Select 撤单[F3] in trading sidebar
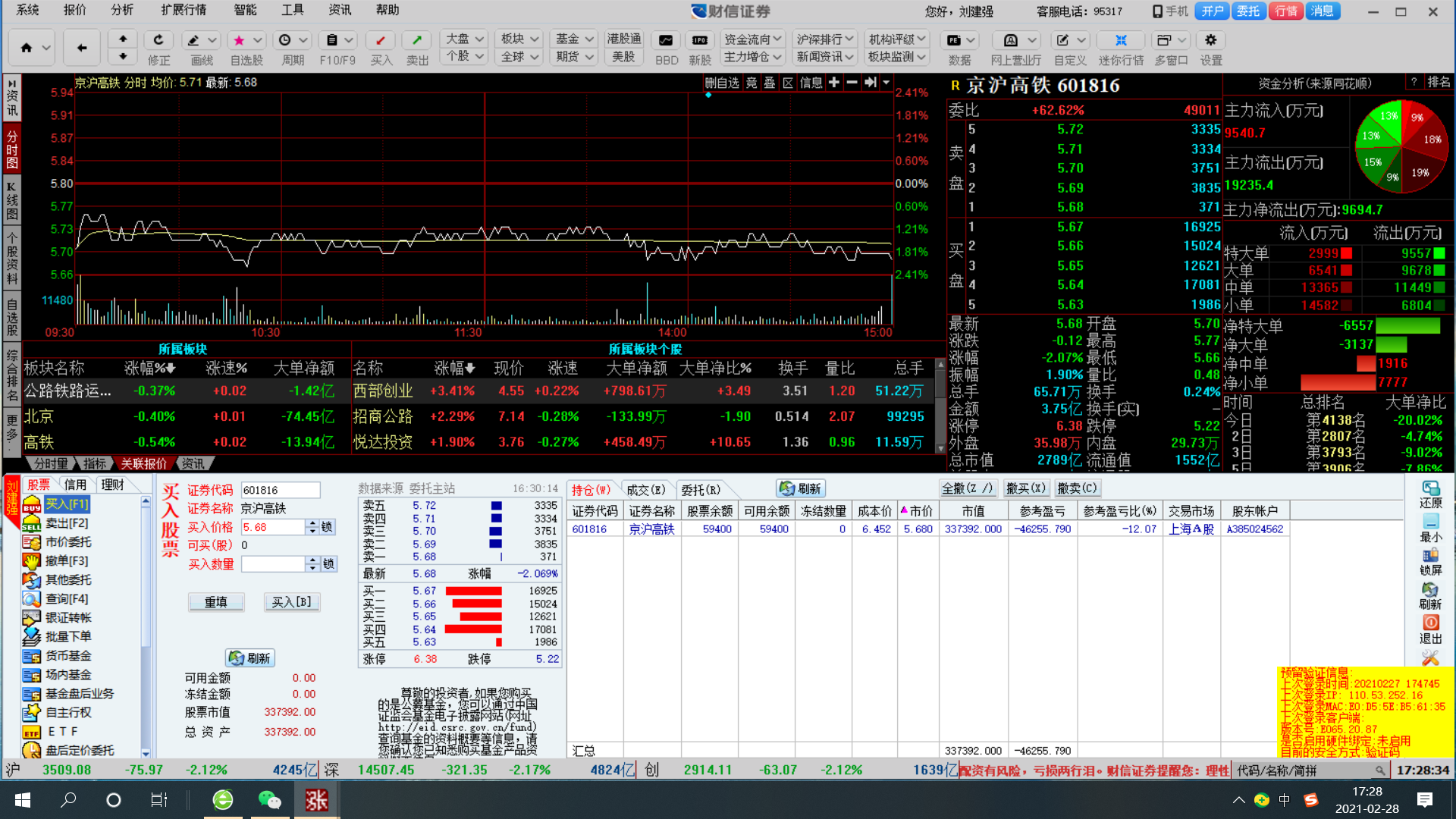 [67, 561]
